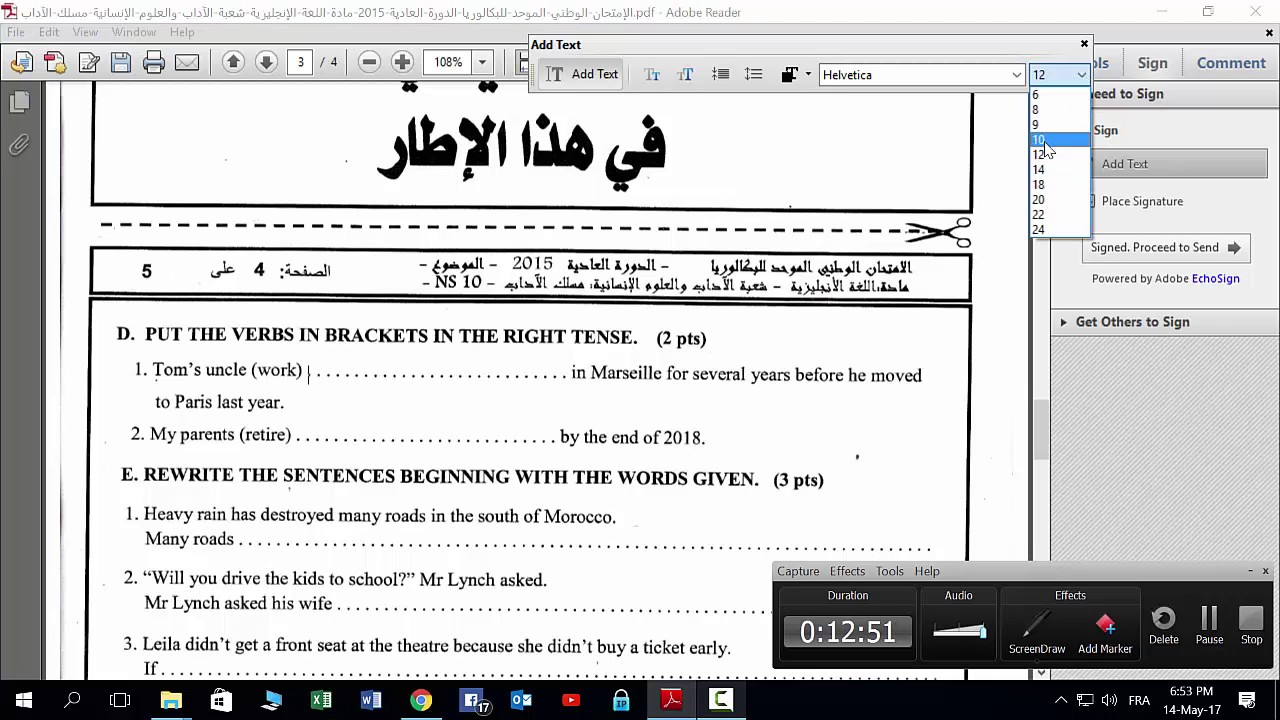1280x720 pixels.
Task: Click the ScreenDraw effect icon
Action: coord(1037,633)
